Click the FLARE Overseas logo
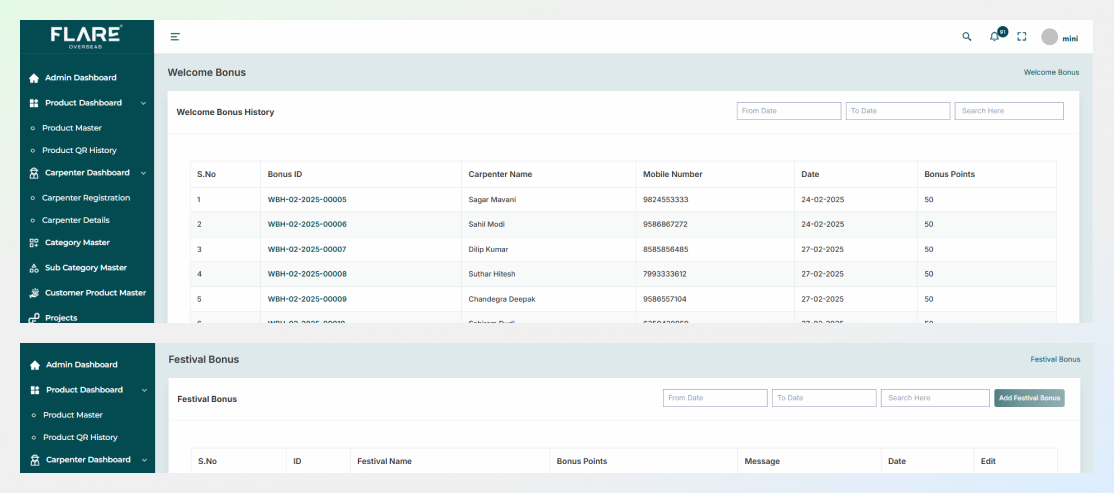Image resolution: width=1114 pixels, height=493 pixels. coord(86,37)
